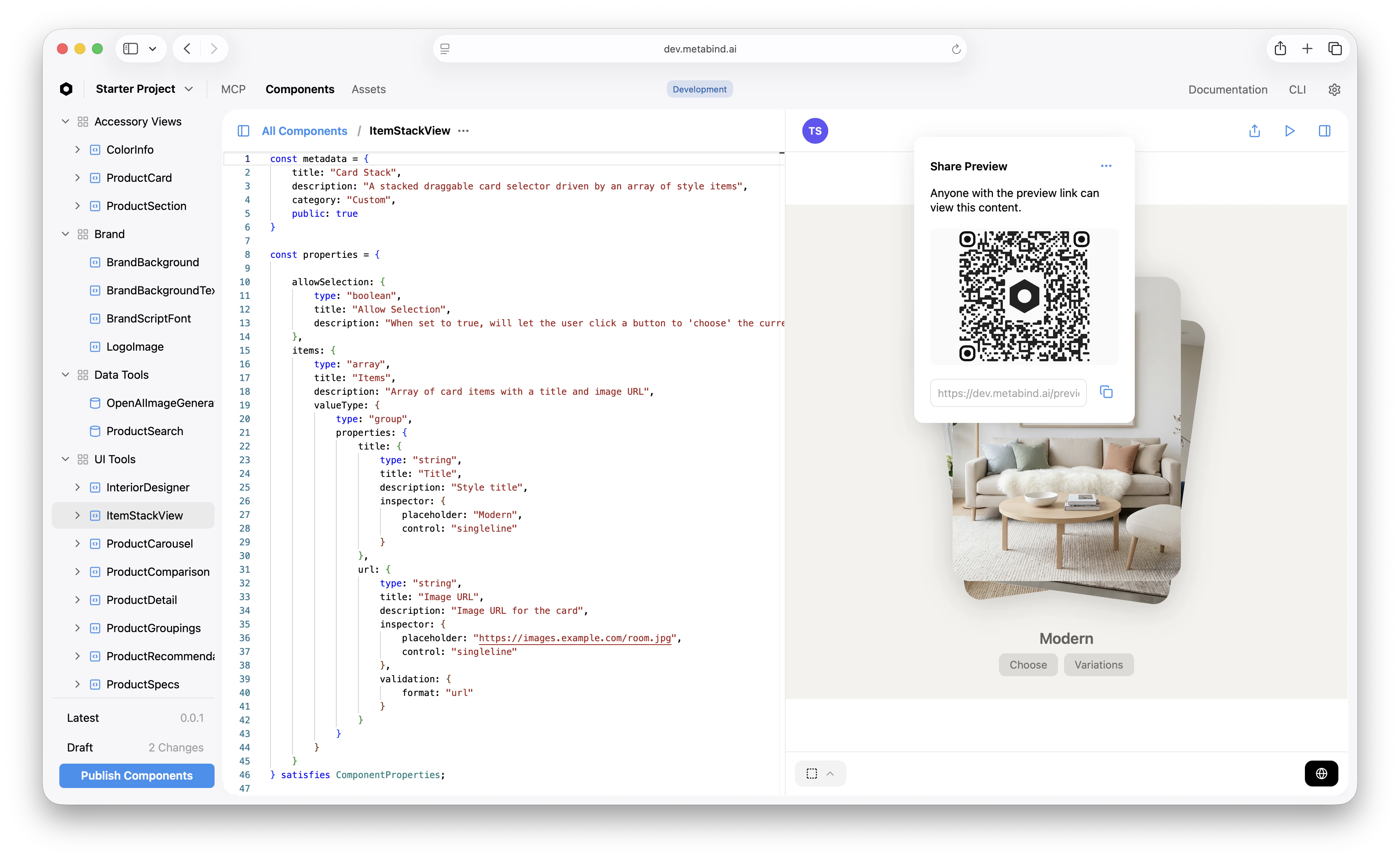1400x861 pixels.
Task: Click the Variations button in preview
Action: coord(1098,665)
